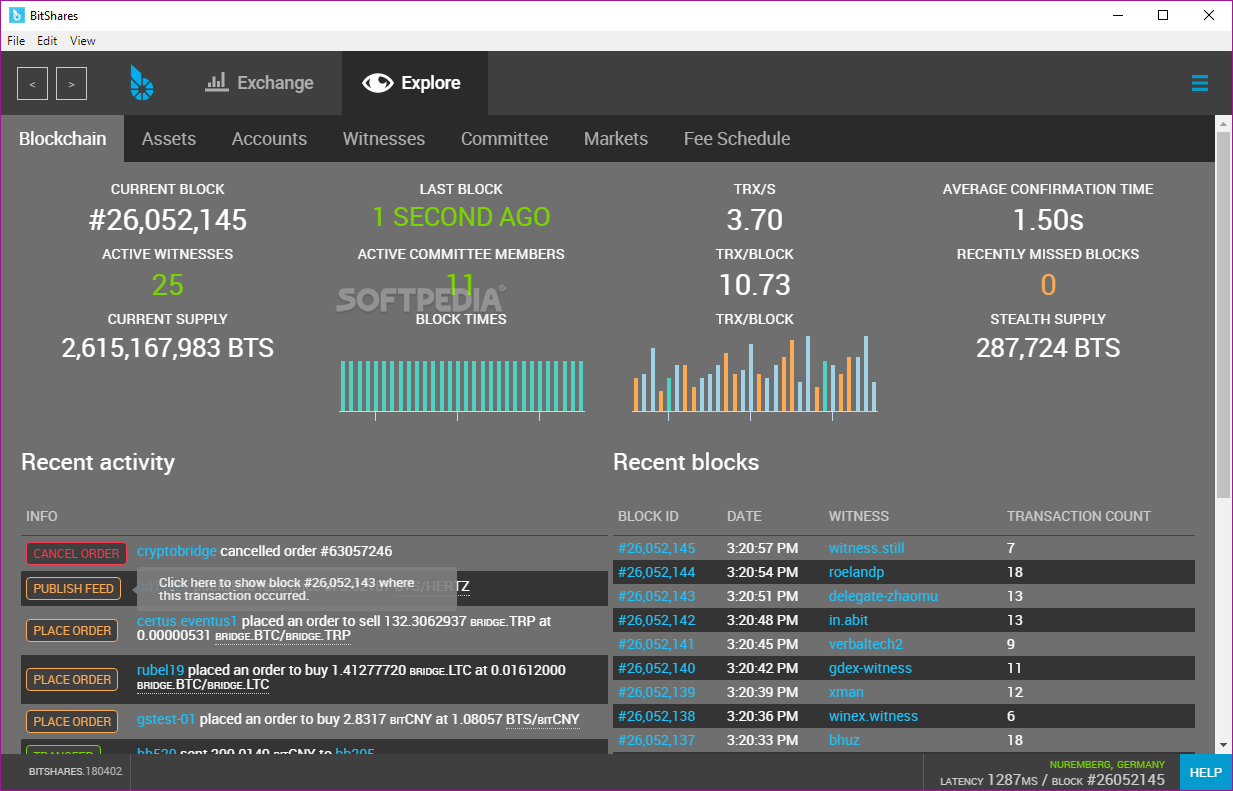Open the Explore tab
This screenshot has height=791, width=1233.
414,83
